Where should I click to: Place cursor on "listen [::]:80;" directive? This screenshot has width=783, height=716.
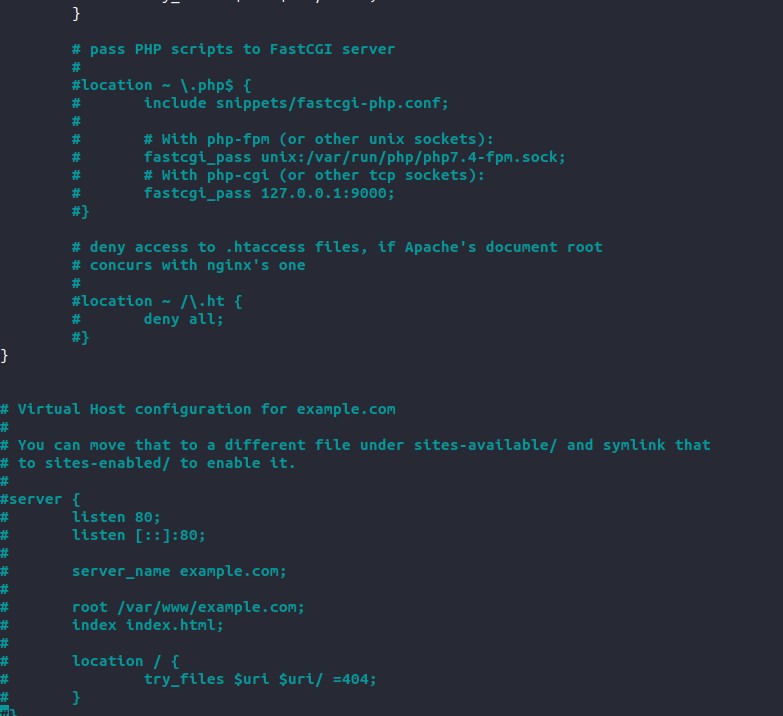[x=138, y=535]
